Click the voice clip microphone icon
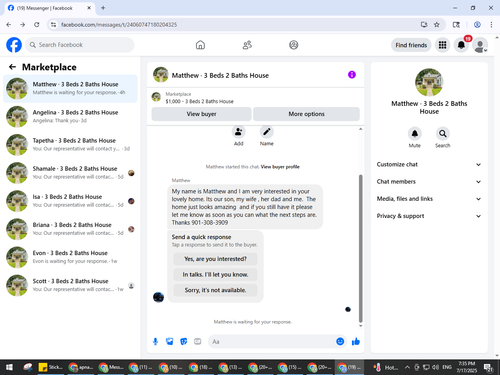The height and width of the screenshot is (375, 500). (155, 341)
